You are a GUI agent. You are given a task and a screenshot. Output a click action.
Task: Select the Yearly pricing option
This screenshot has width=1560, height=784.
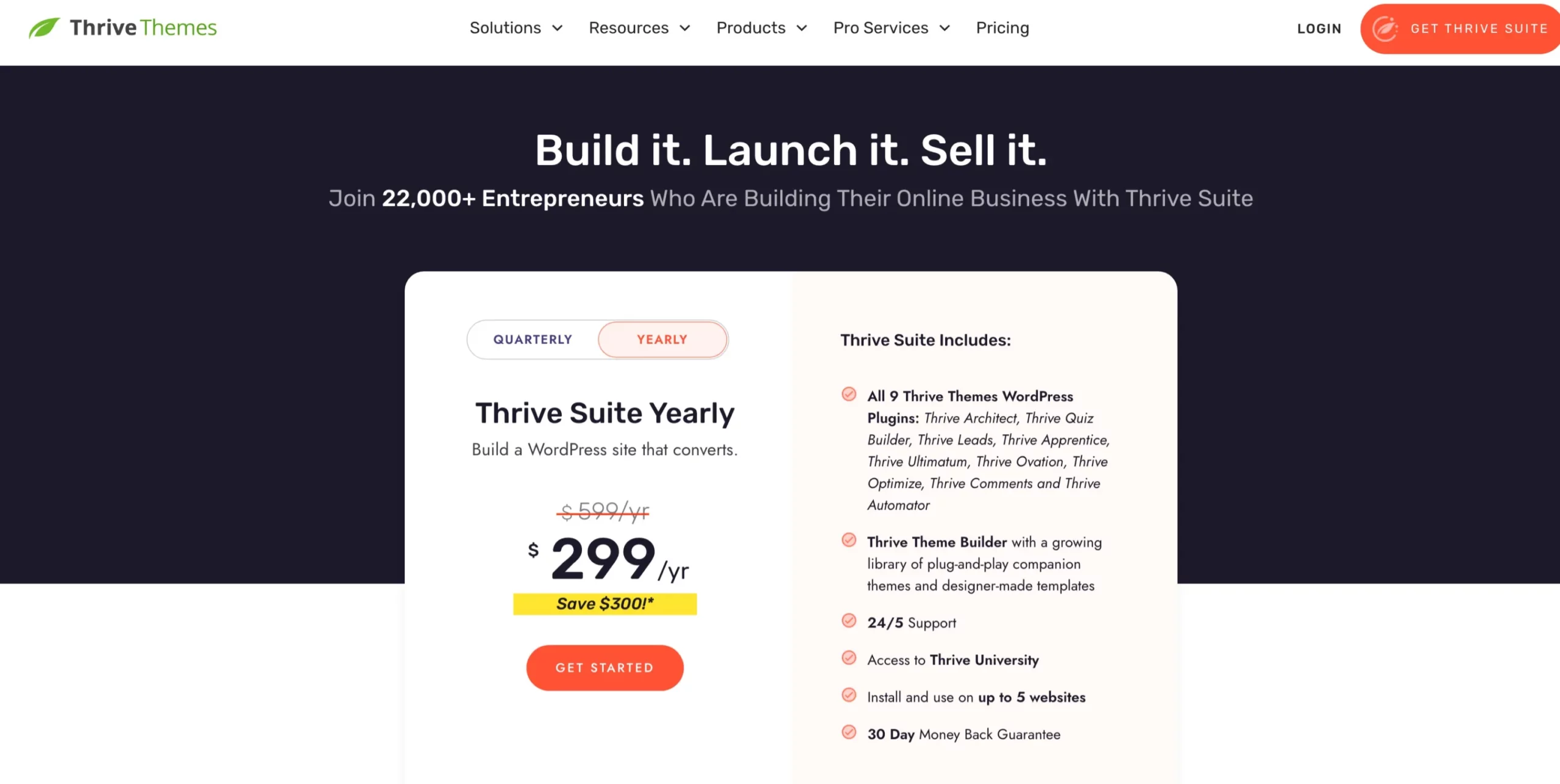[x=661, y=339]
